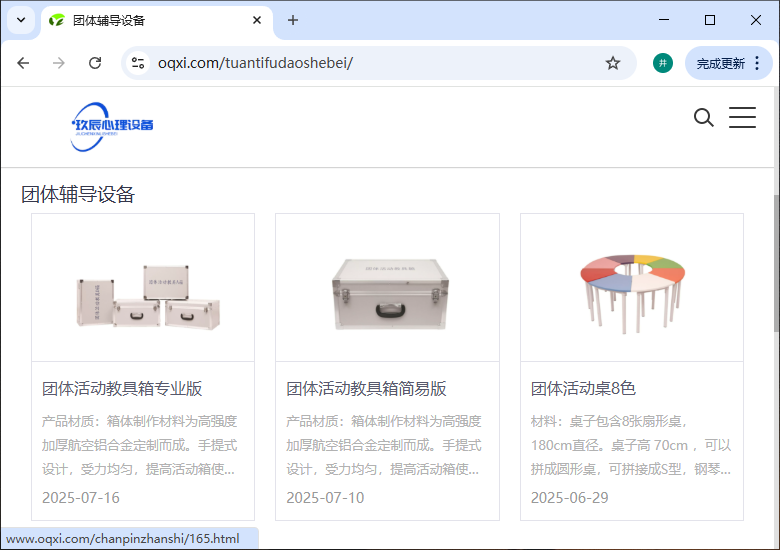780x550 pixels.
Task: Open the site search magnifier
Action: [x=703, y=118]
